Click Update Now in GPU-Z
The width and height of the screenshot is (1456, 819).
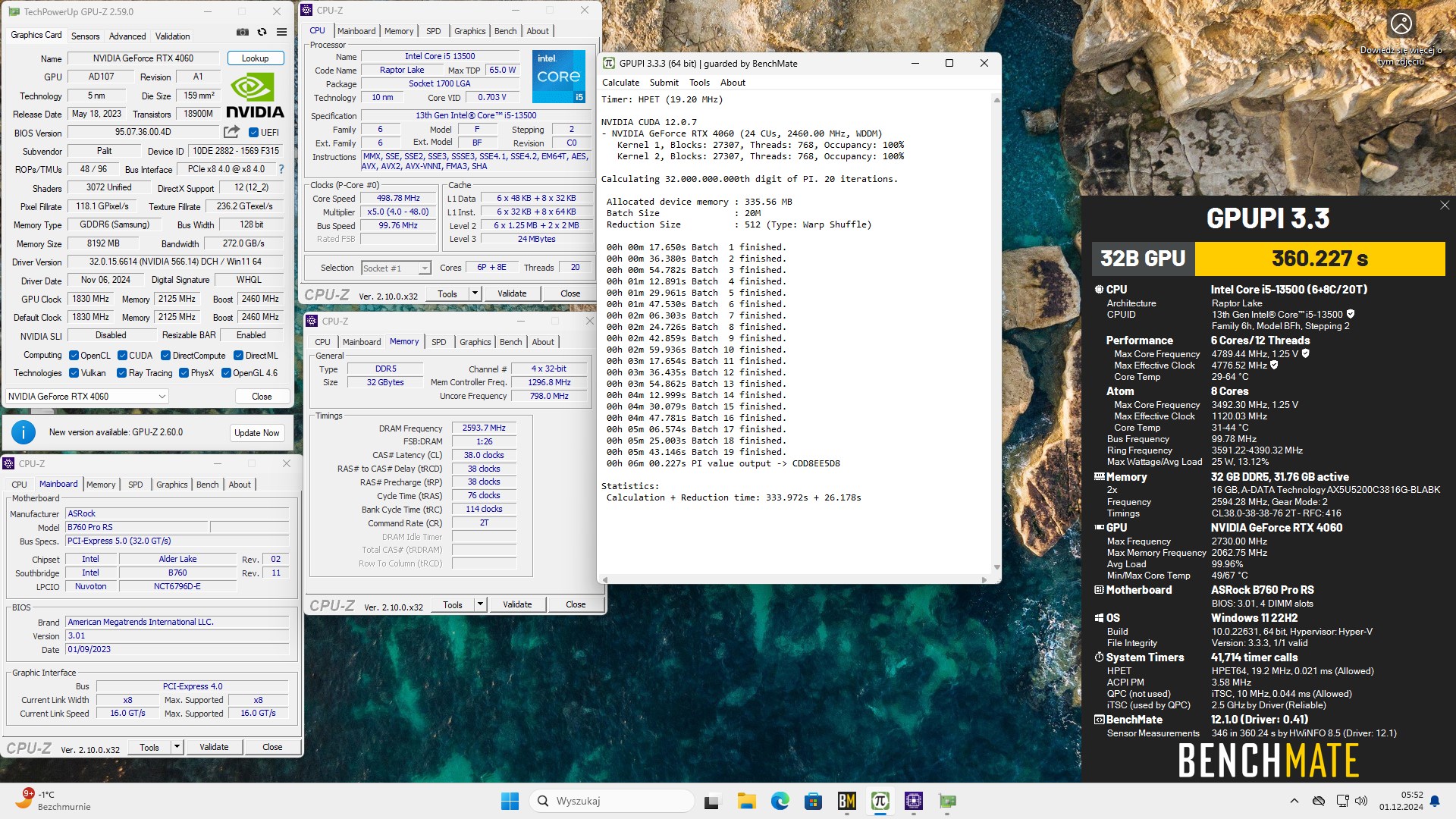[256, 433]
